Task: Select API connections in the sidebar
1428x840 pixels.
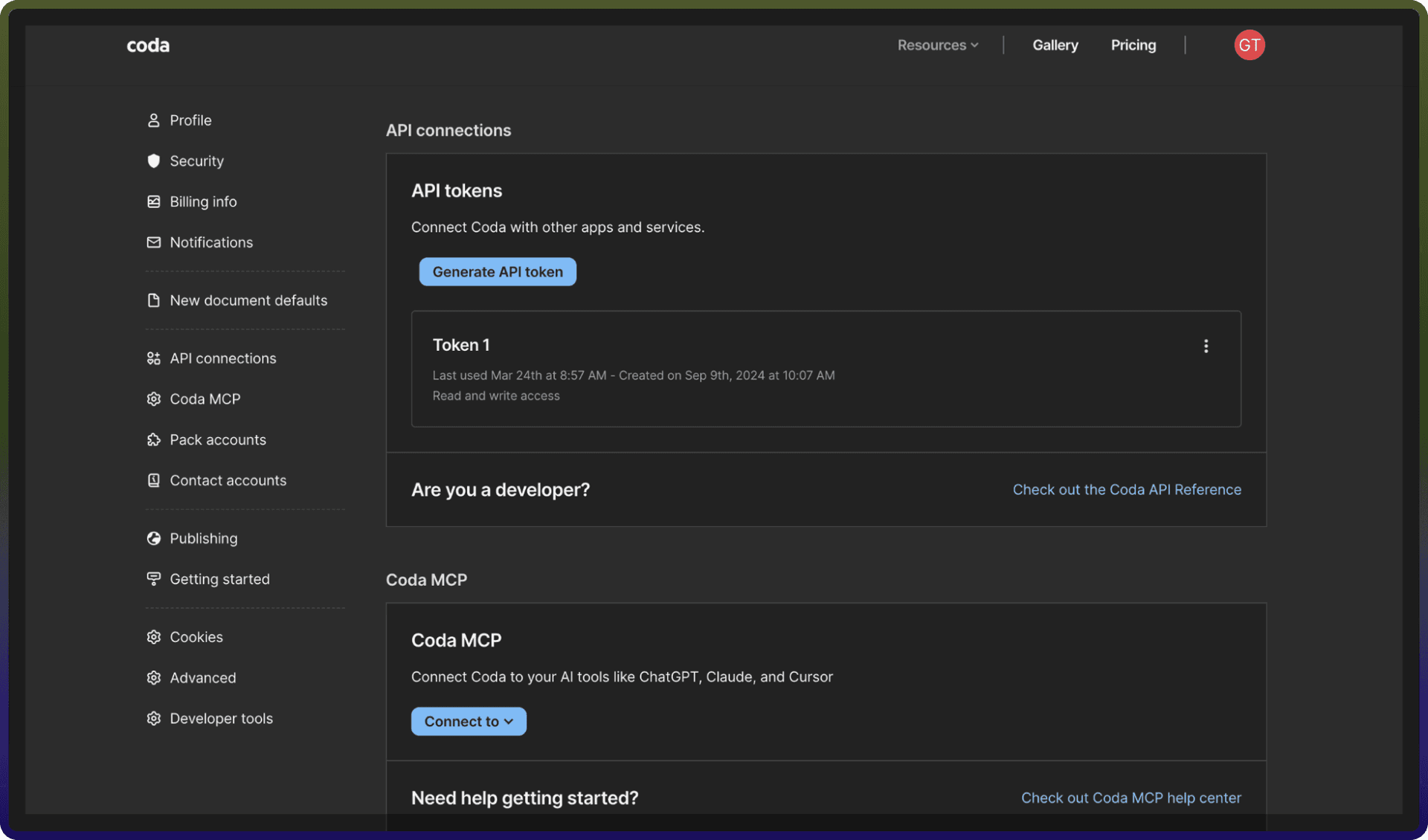Action: pyautogui.click(x=223, y=358)
